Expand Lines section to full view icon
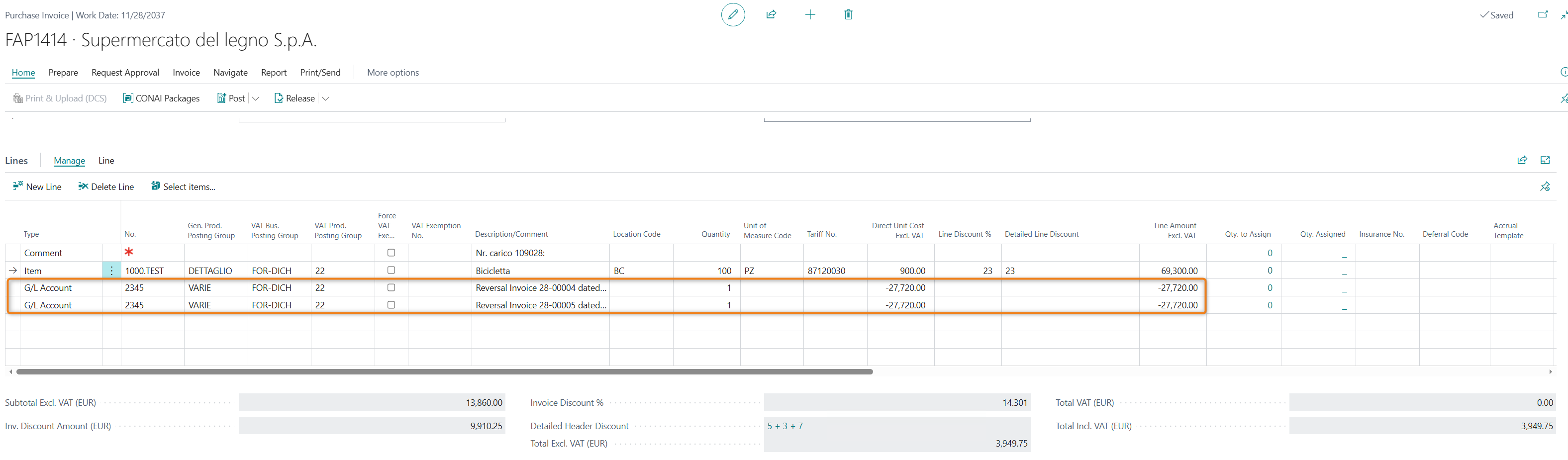Image resolution: width=1568 pixels, height=460 pixels. click(1545, 160)
